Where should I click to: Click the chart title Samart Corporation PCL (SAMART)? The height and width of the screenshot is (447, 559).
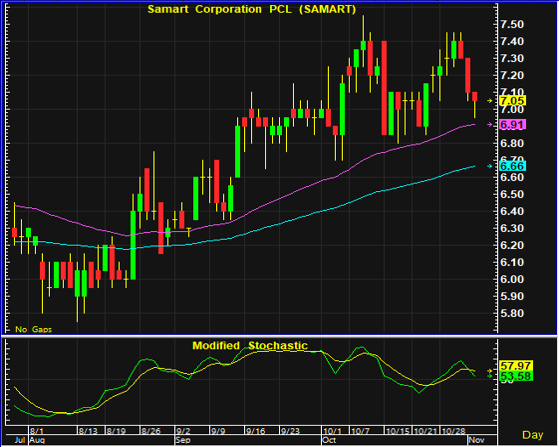252,9
